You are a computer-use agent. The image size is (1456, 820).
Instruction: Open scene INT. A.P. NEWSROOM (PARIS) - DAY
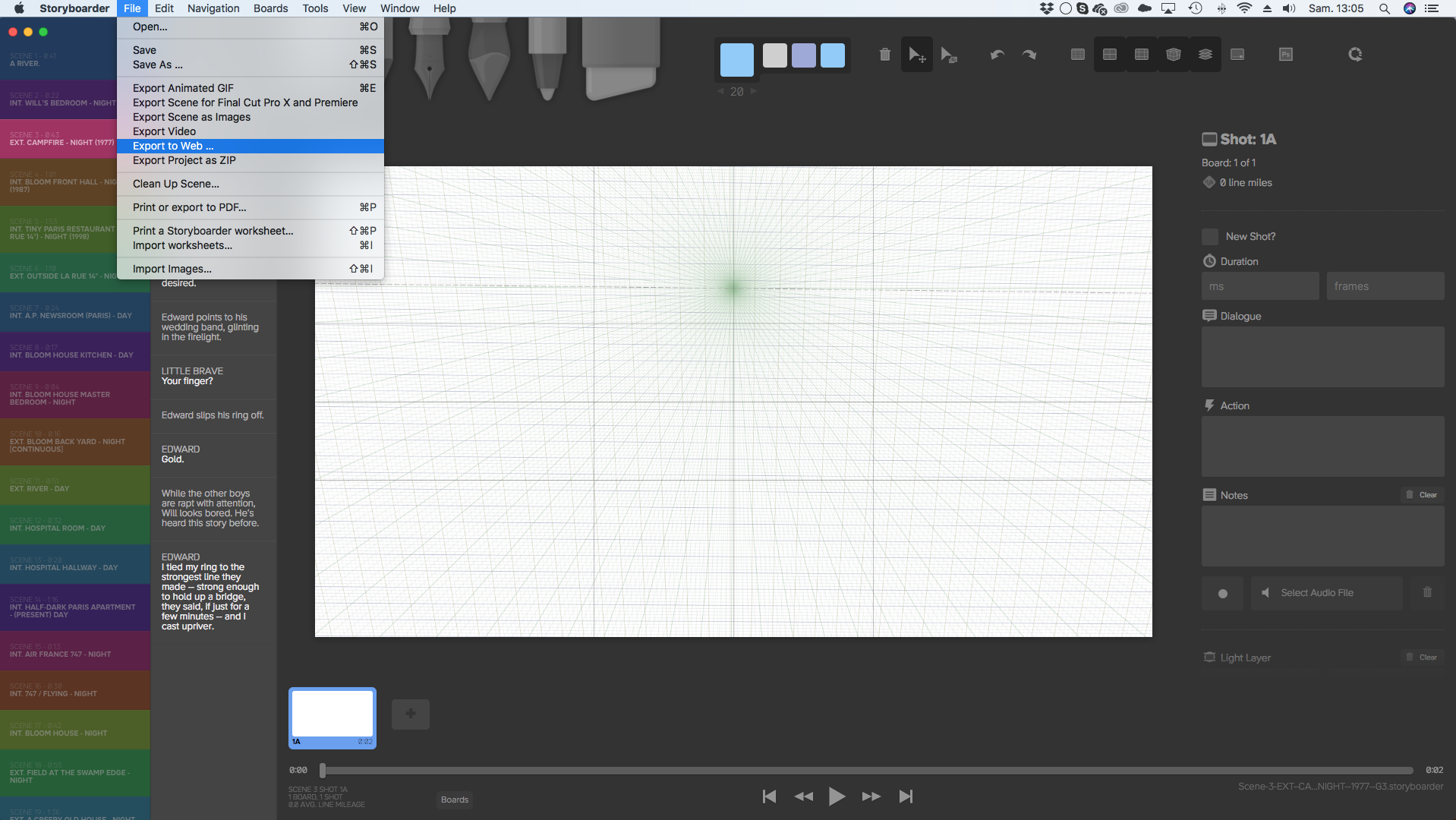75,312
